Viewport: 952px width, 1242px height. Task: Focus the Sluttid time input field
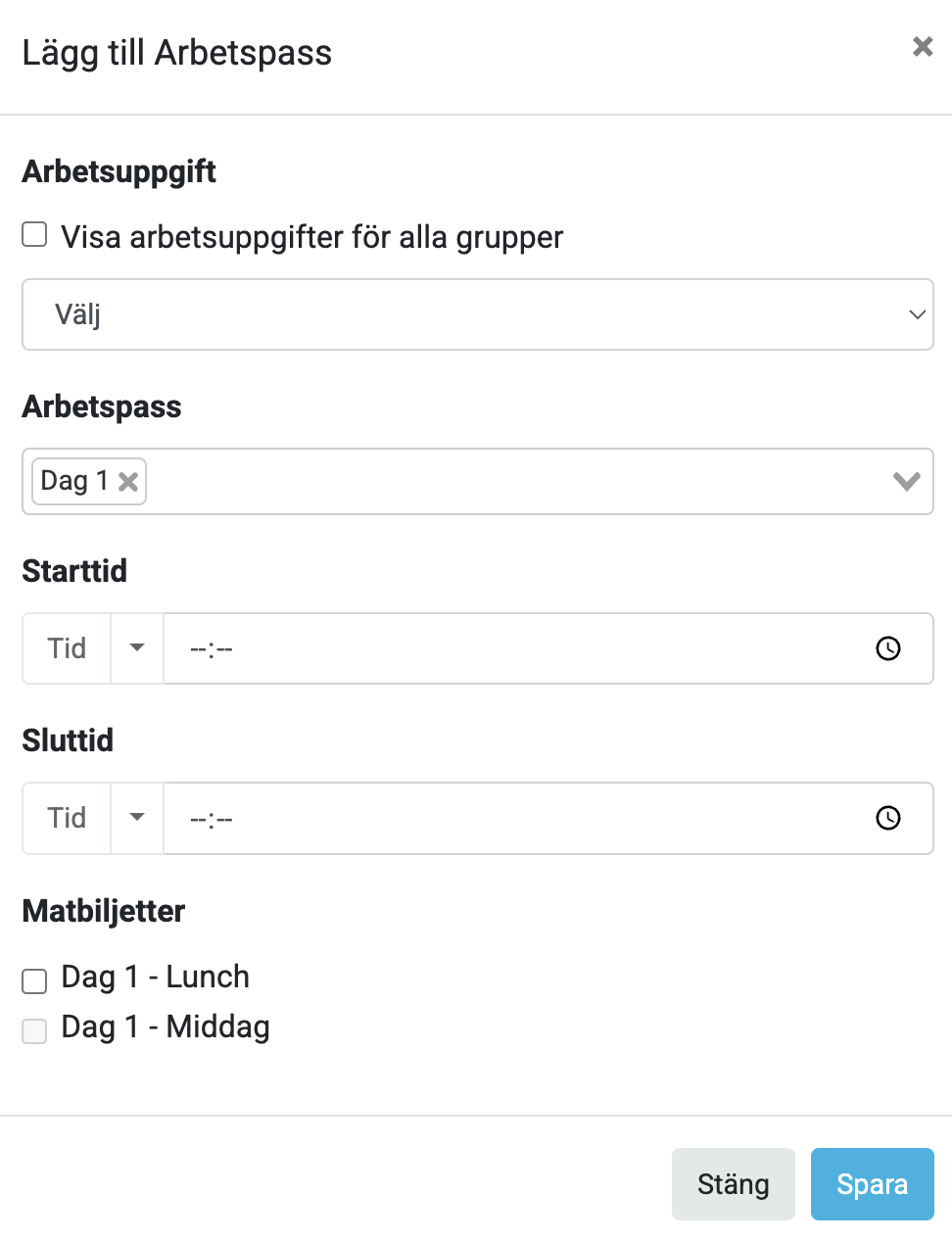(509, 818)
